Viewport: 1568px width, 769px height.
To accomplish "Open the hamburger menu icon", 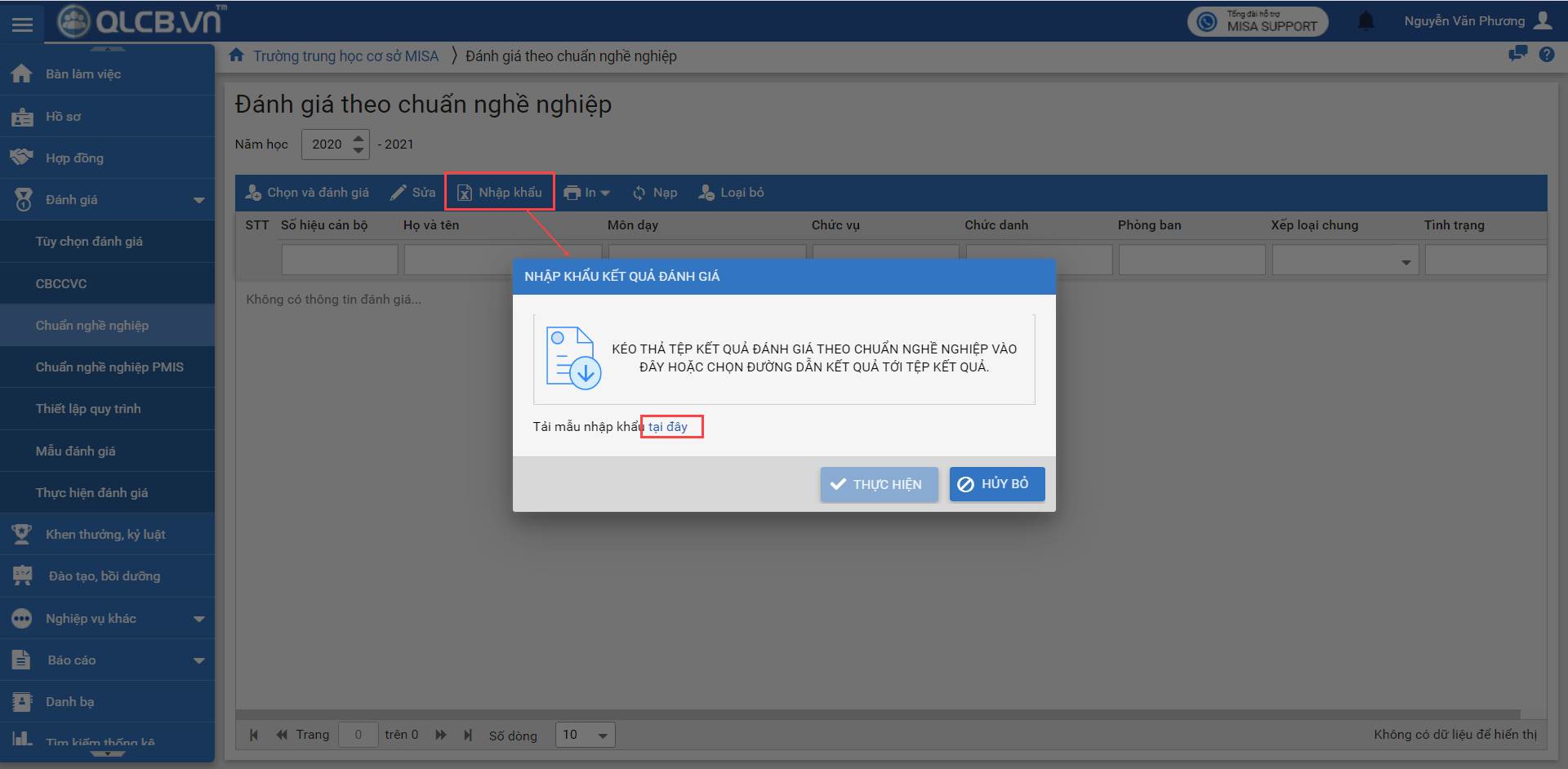I will tap(22, 24).
